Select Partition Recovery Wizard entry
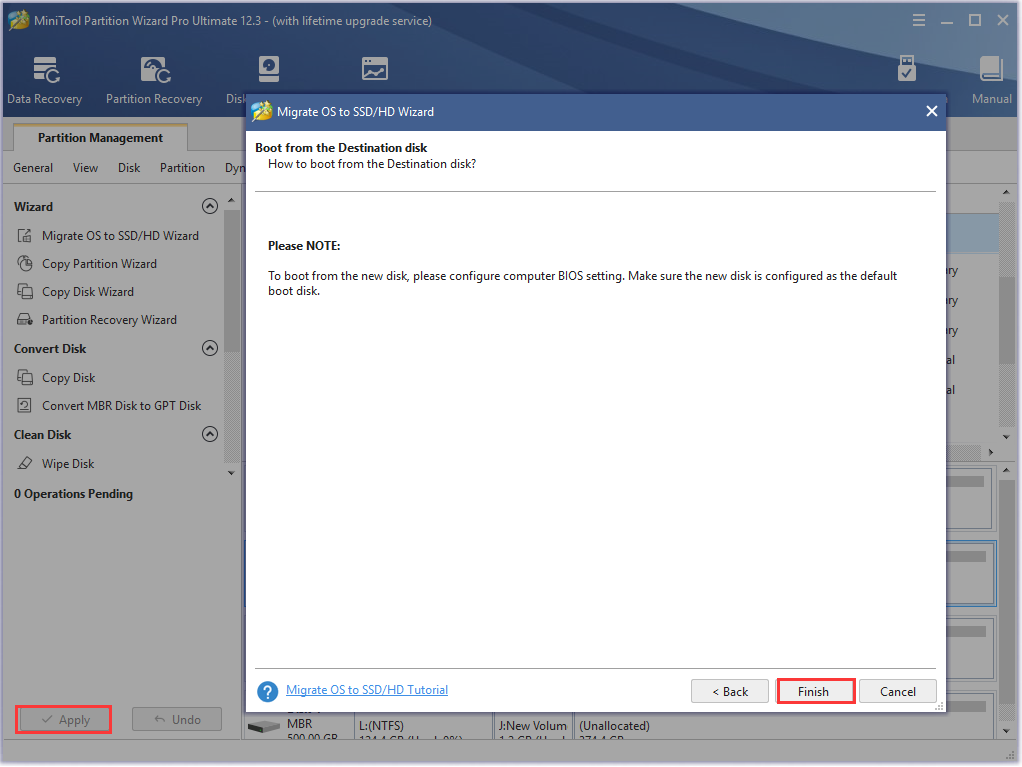 110,319
